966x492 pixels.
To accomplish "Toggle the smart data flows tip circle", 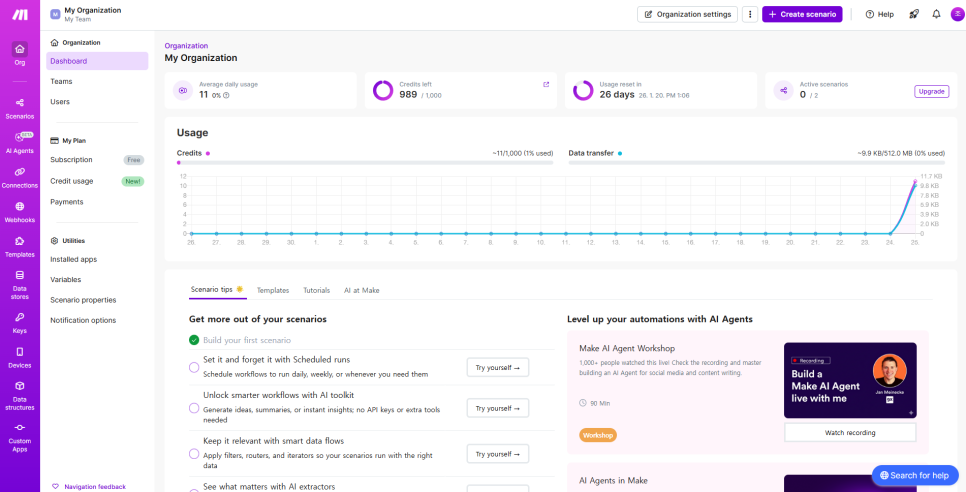I will (194, 454).
